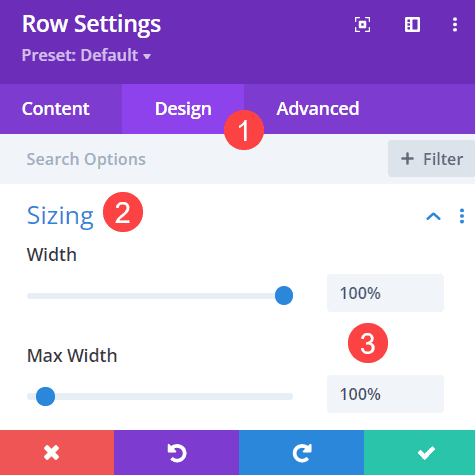Click the snap modal to sidebar icon

tap(412, 25)
